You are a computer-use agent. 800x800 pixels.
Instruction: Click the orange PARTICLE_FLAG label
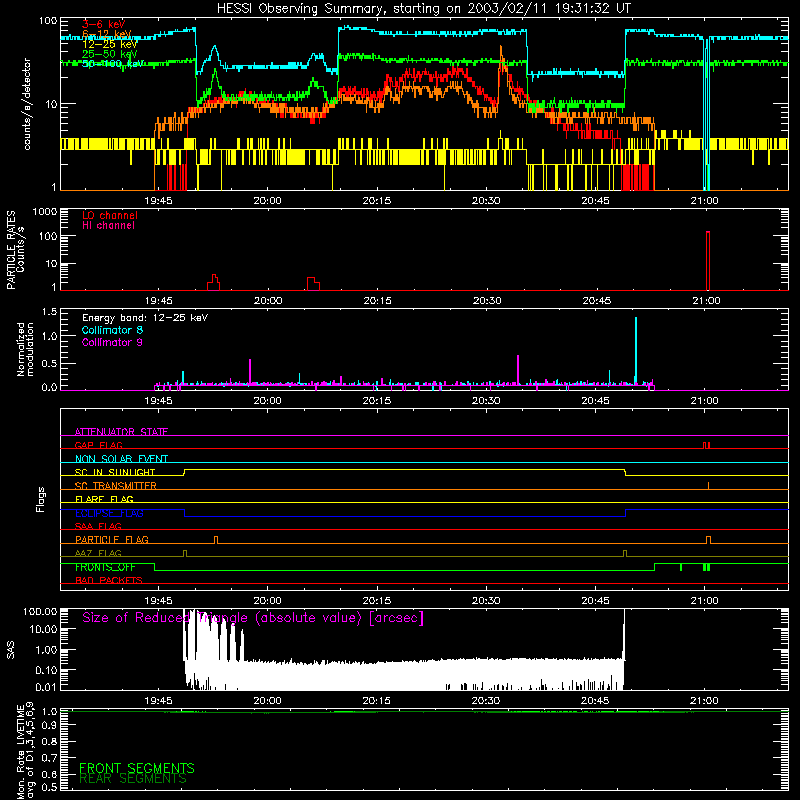[112, 539]
